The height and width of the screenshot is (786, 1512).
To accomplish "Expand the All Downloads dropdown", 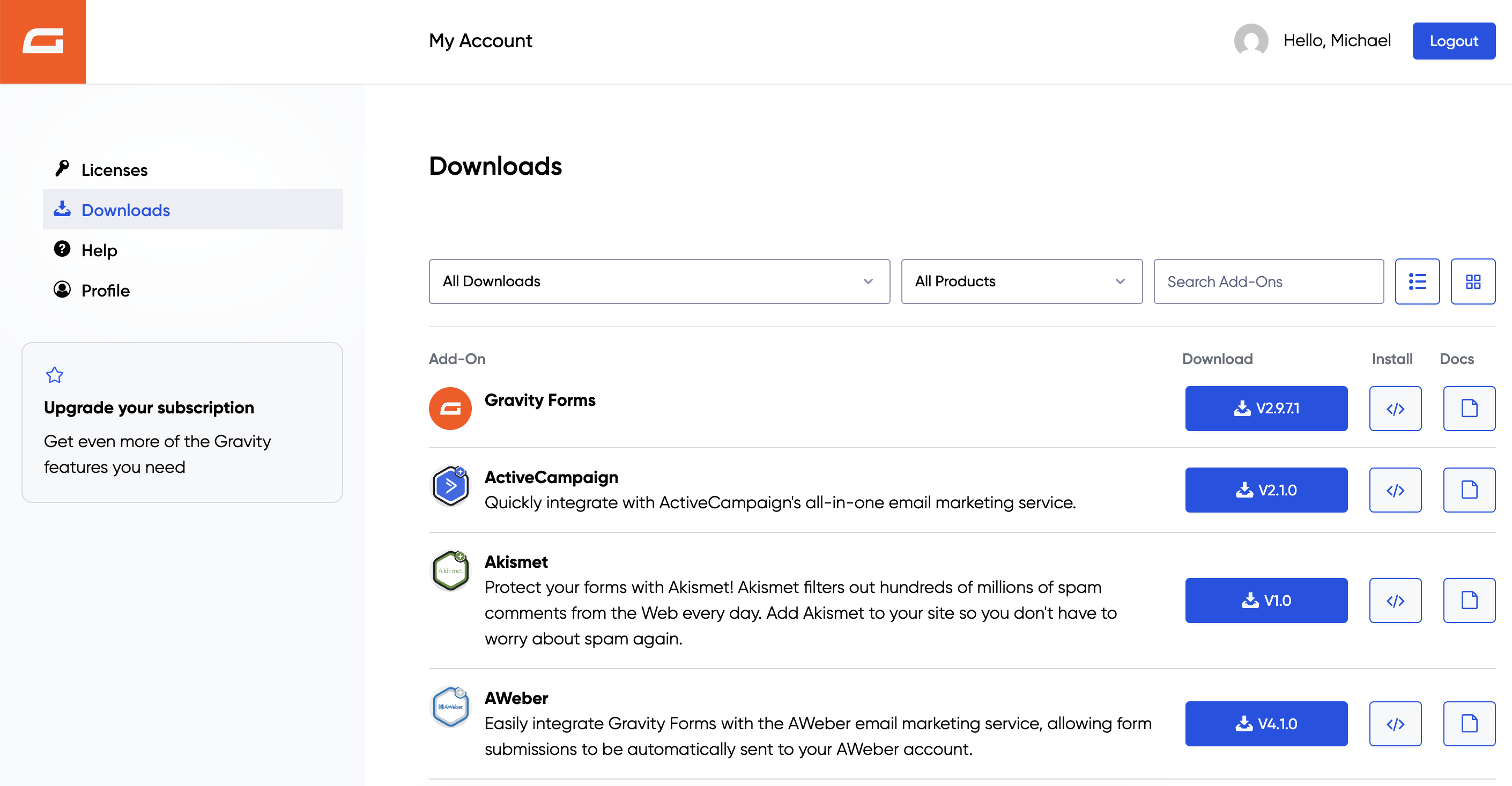I will [659, 282].
